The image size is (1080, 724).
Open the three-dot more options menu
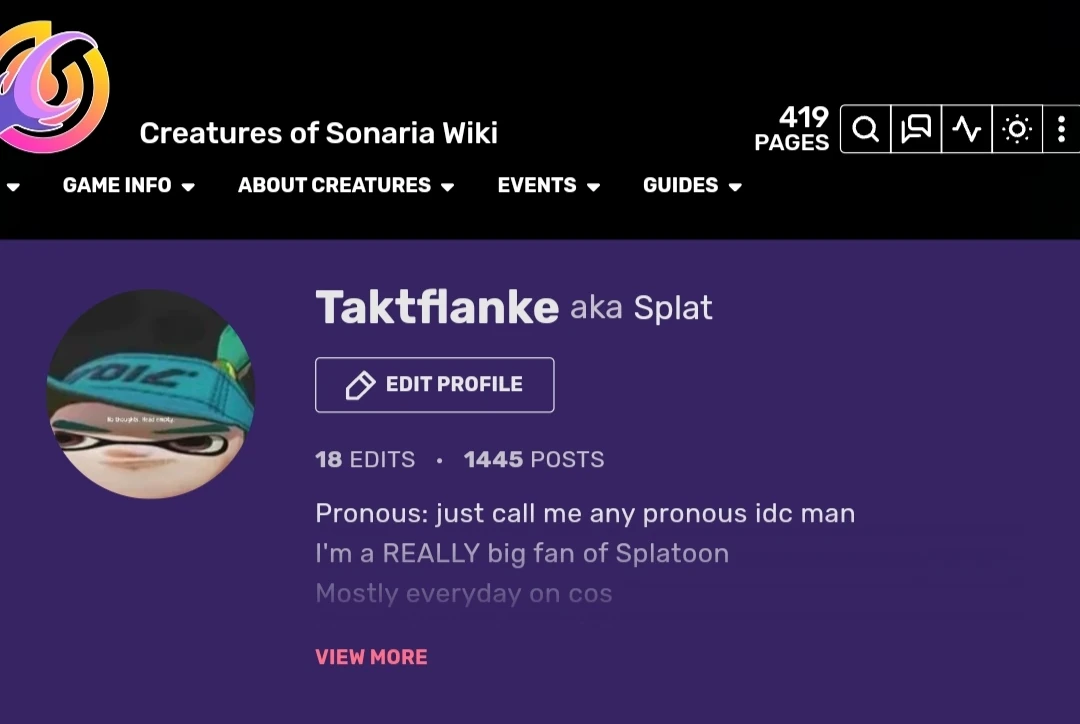(1061, 130)
